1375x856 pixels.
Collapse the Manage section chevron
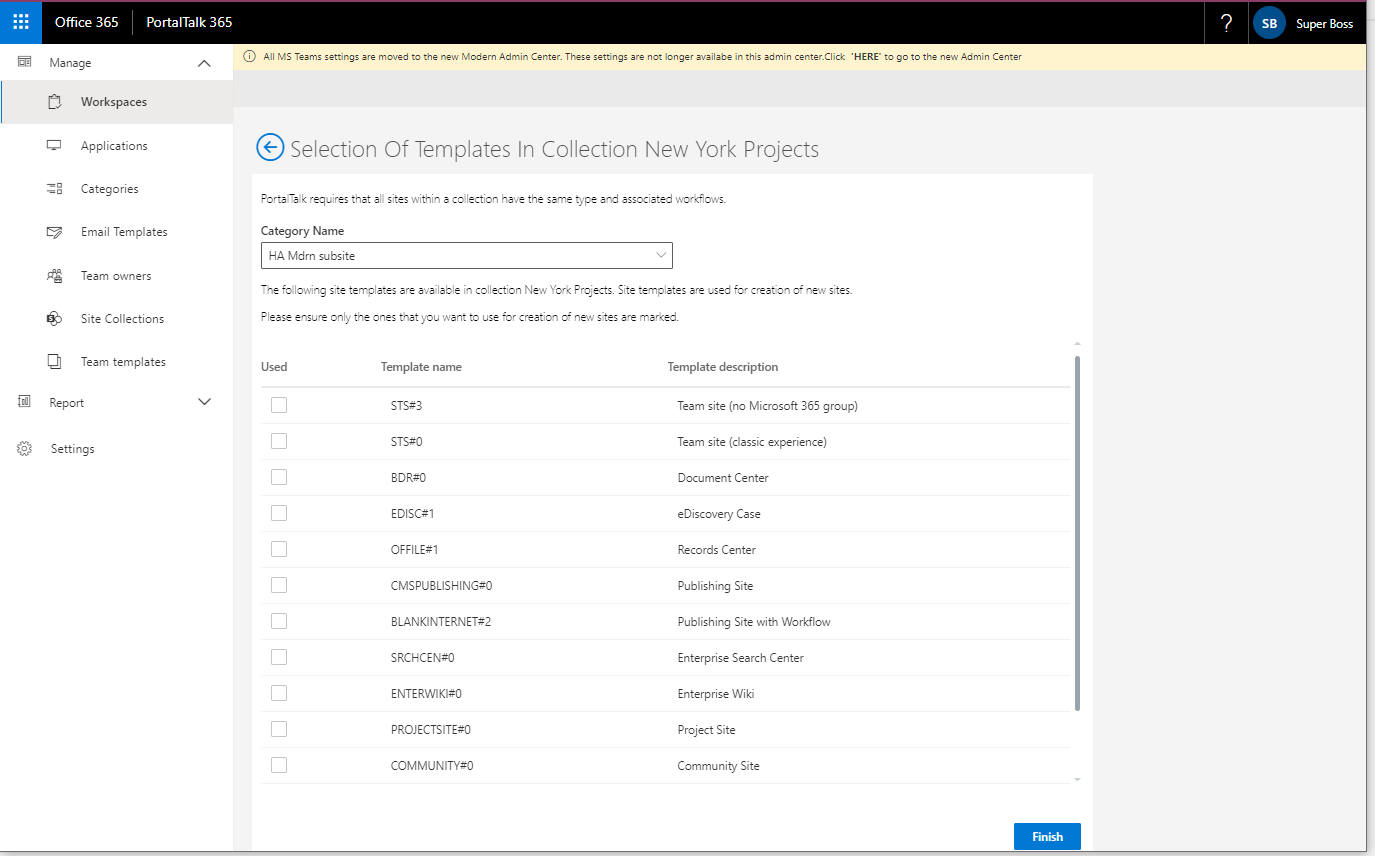point(204,63)
